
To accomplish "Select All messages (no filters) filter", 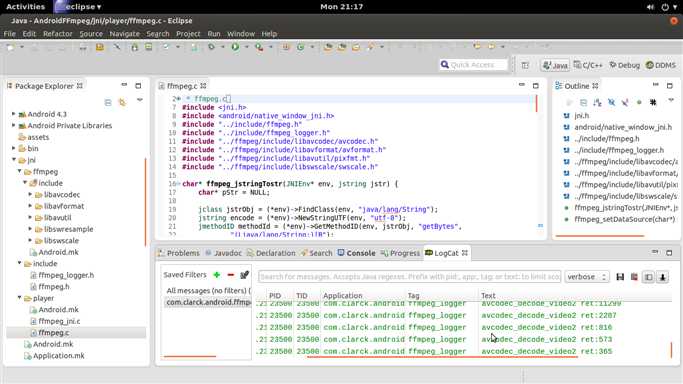I will (208, 290).
